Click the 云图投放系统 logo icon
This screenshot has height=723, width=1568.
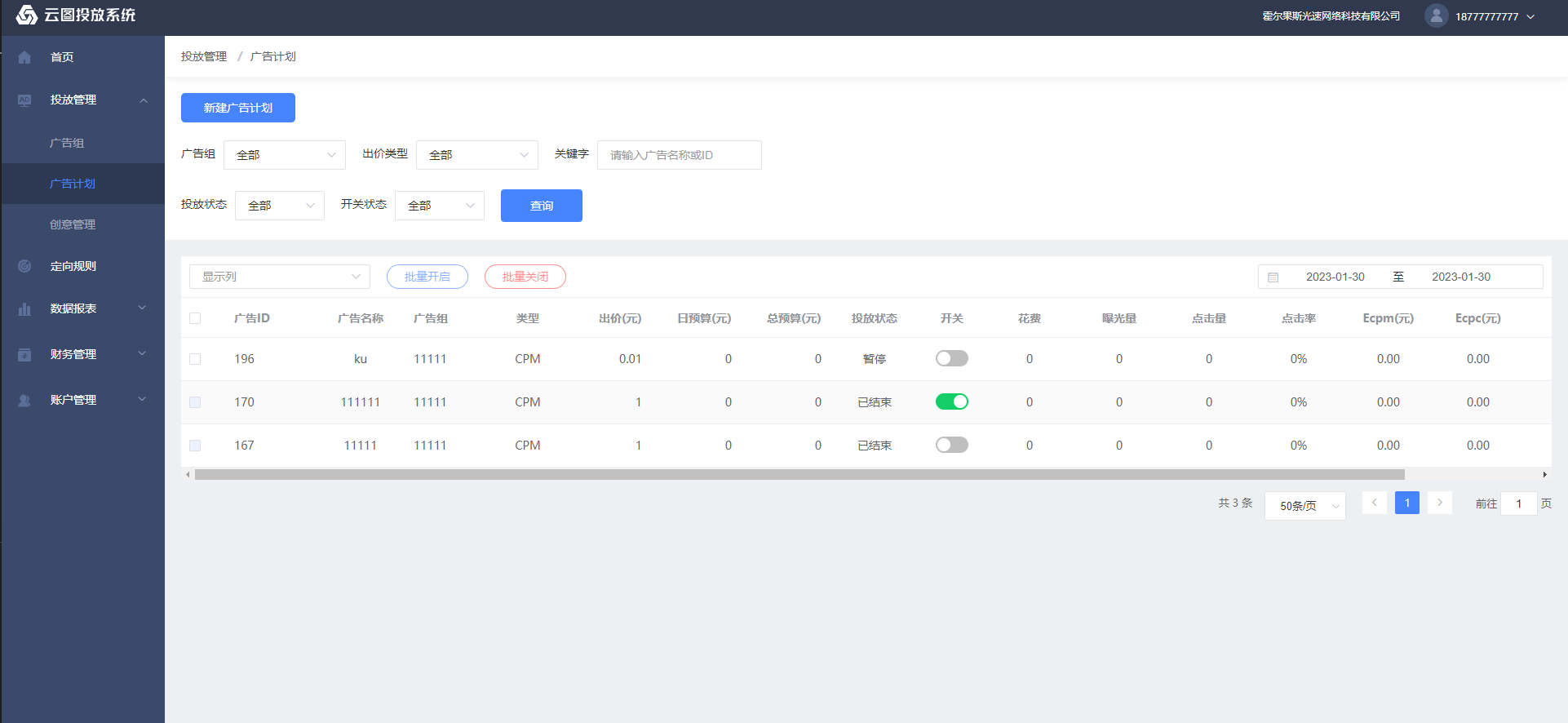point(27,15)
